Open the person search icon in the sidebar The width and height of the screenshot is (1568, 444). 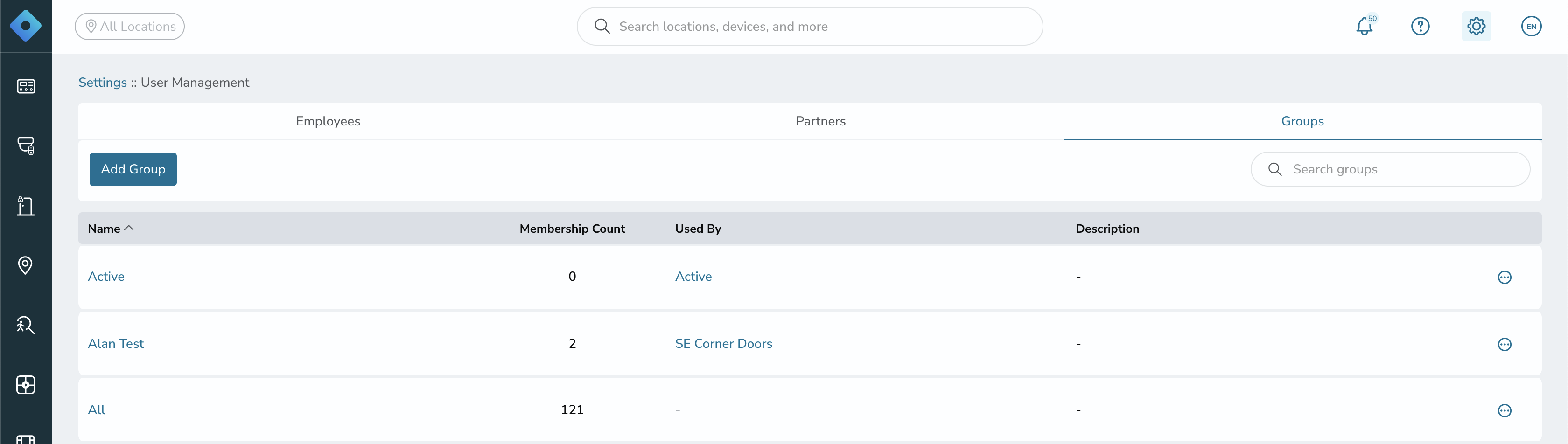pos(26,325)
